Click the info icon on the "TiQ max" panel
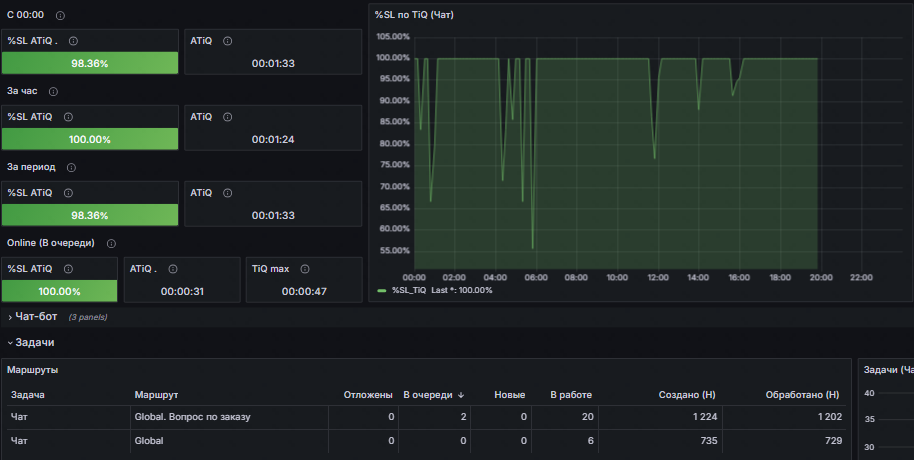Viewport: 914px width, 460px height. [304, 268]
